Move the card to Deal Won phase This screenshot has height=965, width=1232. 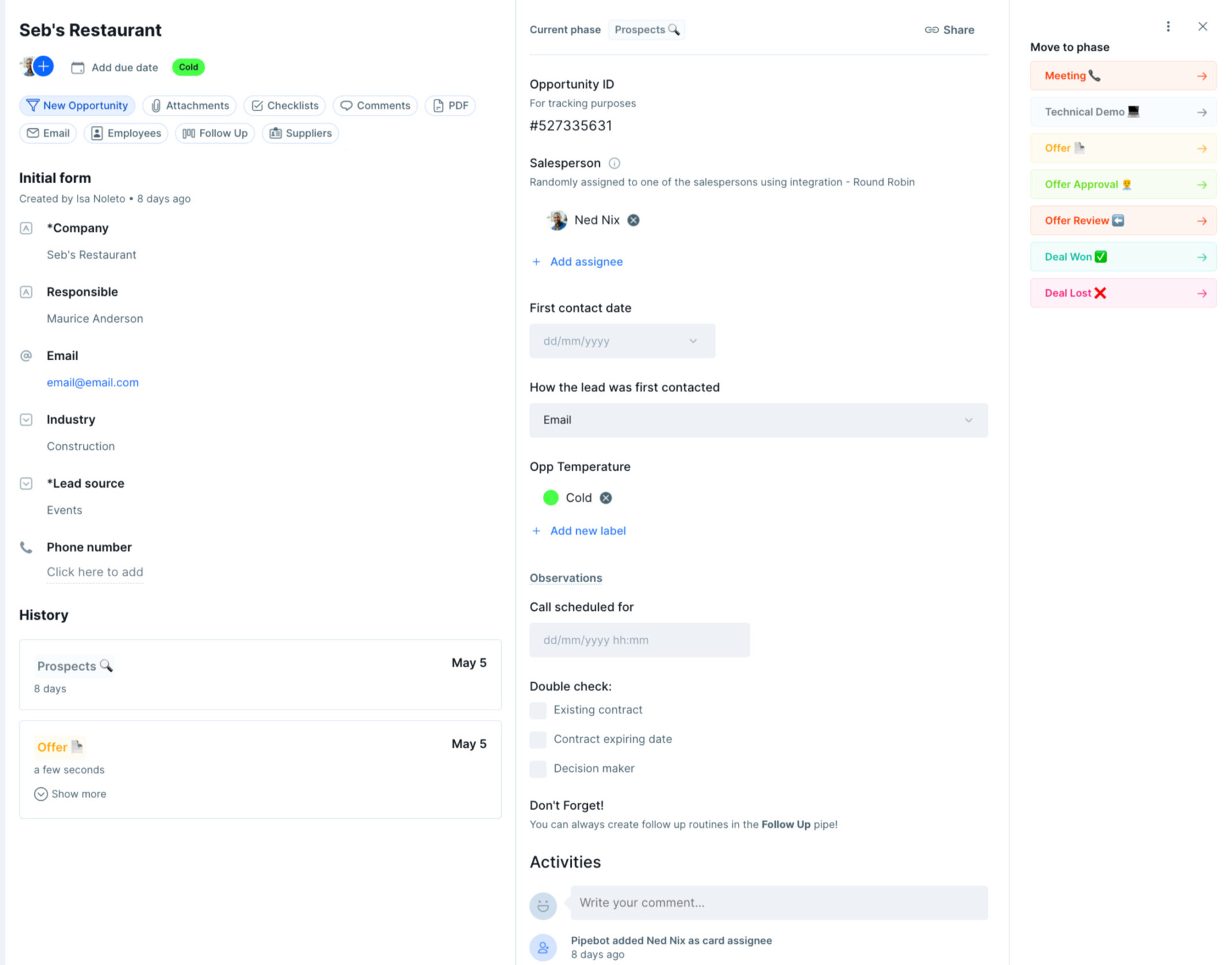[x=1122, y=256]
